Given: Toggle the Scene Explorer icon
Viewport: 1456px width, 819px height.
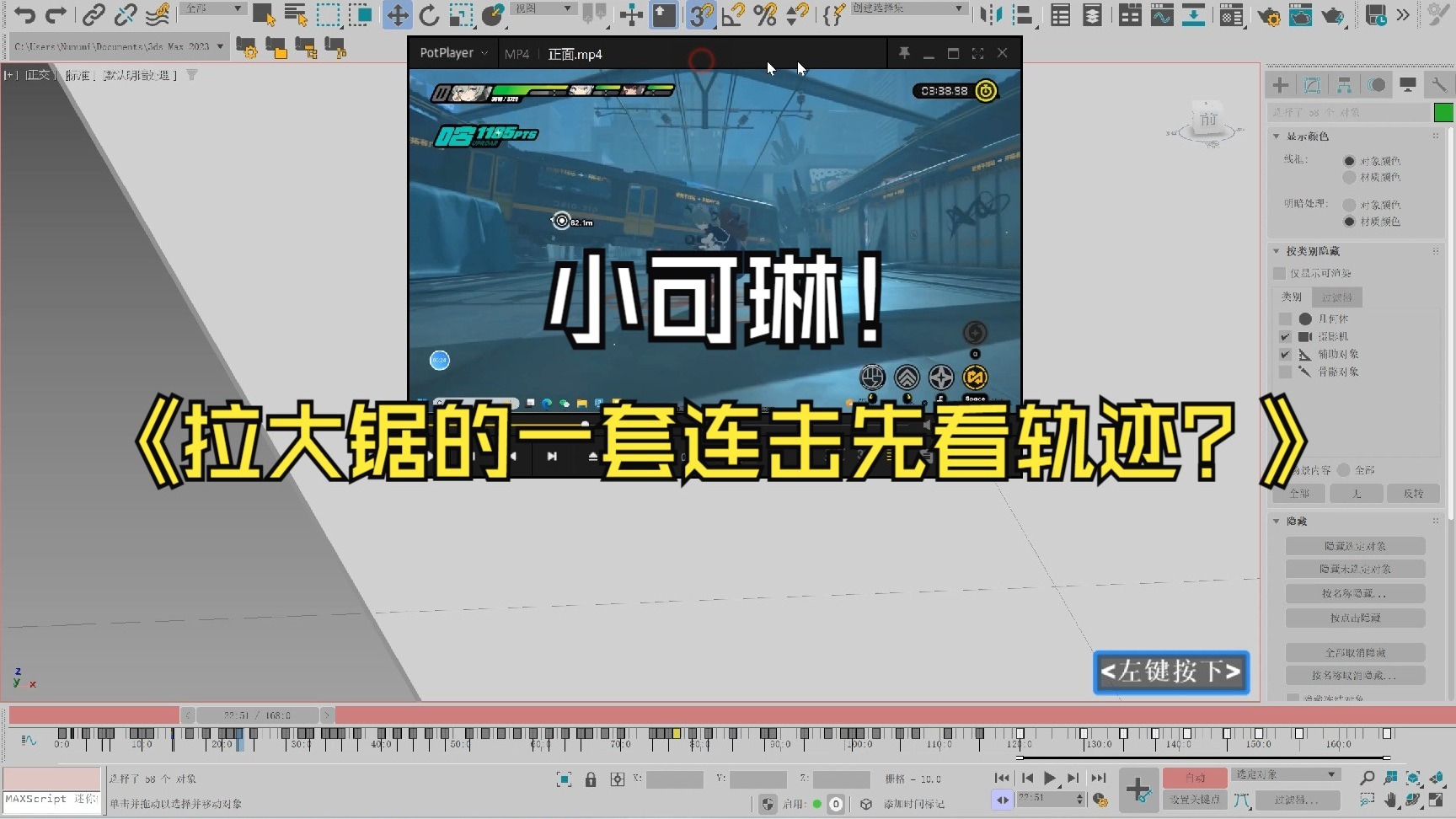Looking at the screenshot, I should (x=1061, y=14).
